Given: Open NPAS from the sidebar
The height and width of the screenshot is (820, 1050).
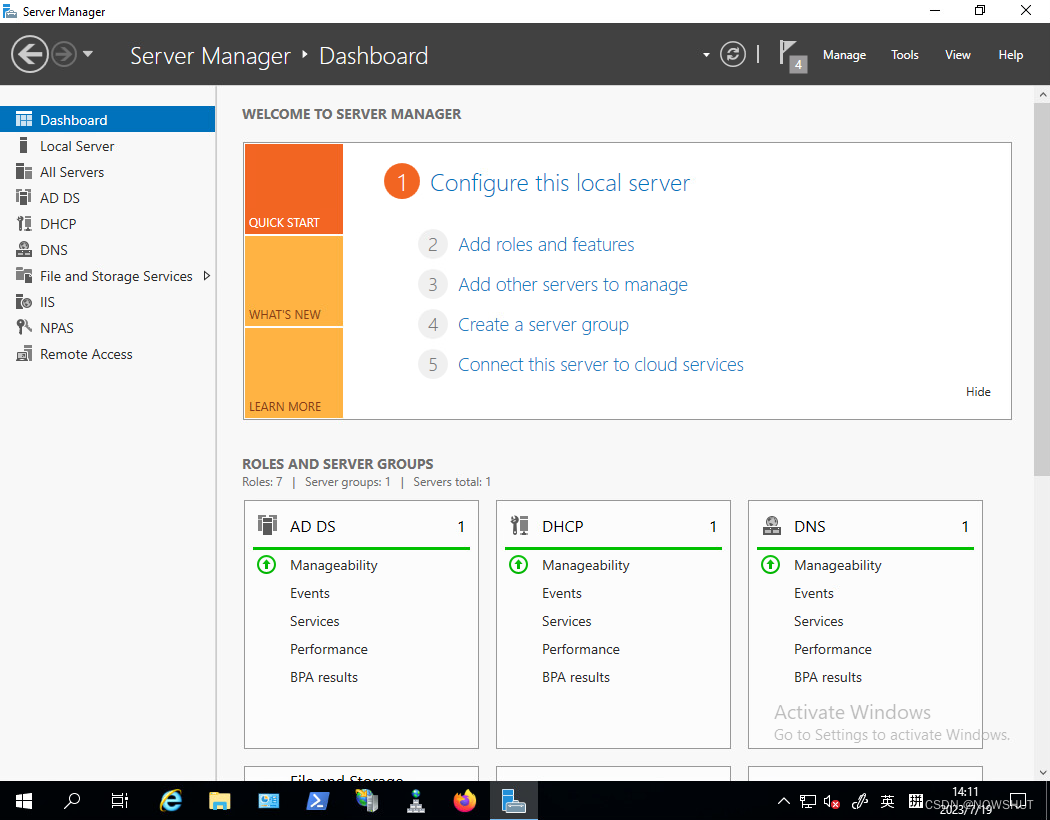Looking at the screenshot, I should tap(107, 328).
